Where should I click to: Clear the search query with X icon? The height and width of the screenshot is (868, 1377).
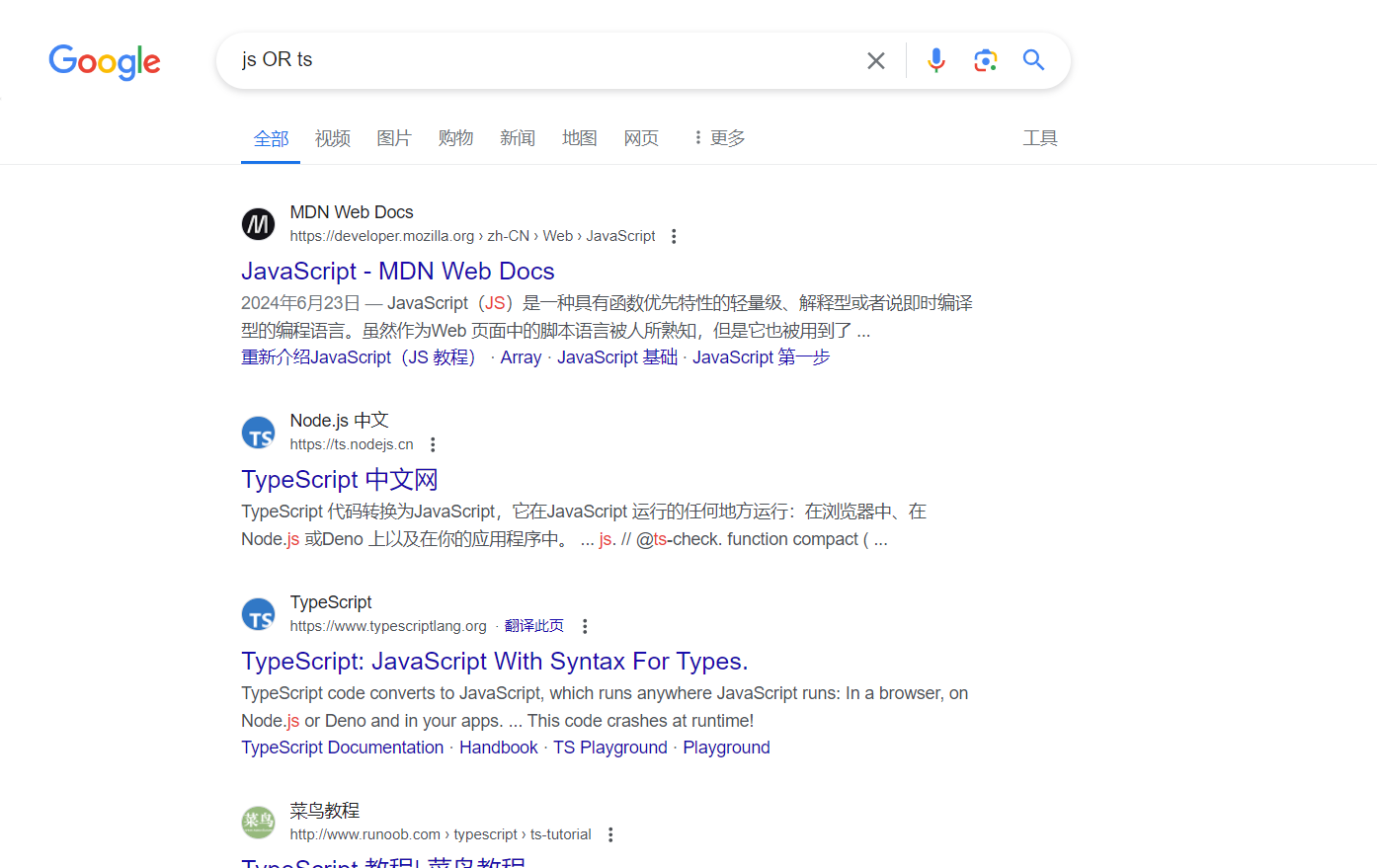tap(875, 61)
